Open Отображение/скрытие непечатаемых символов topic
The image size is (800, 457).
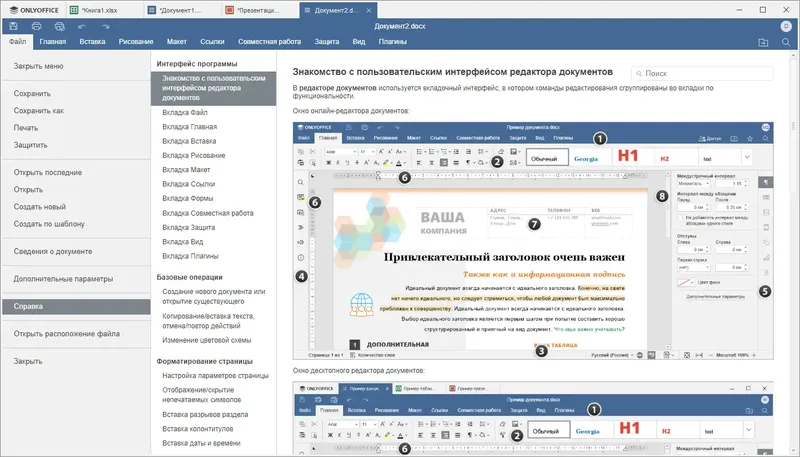click(x=213, y=395)
